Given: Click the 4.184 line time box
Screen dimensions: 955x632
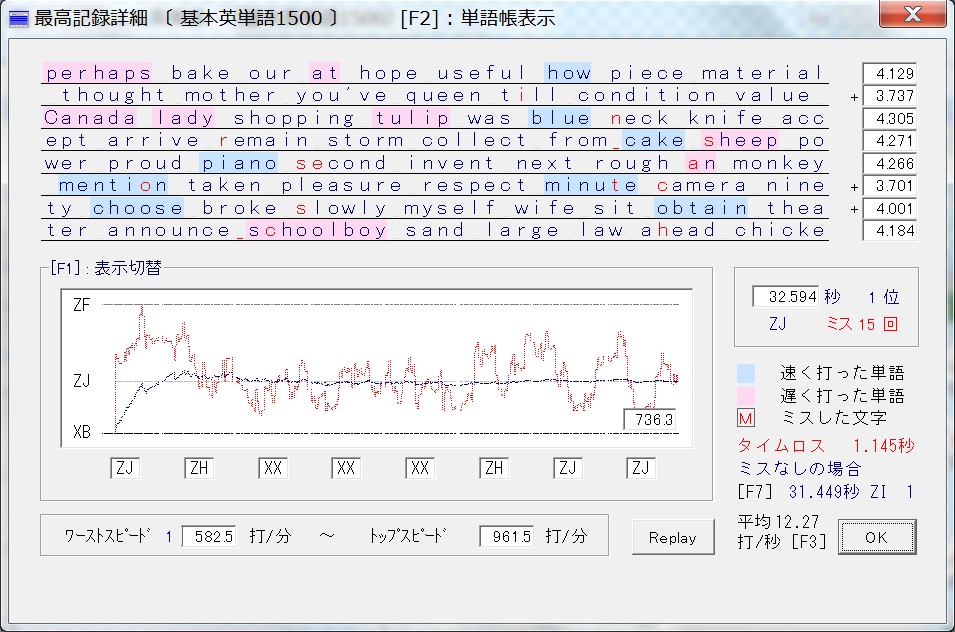Looking at the screenshot, I should point(889,231).
